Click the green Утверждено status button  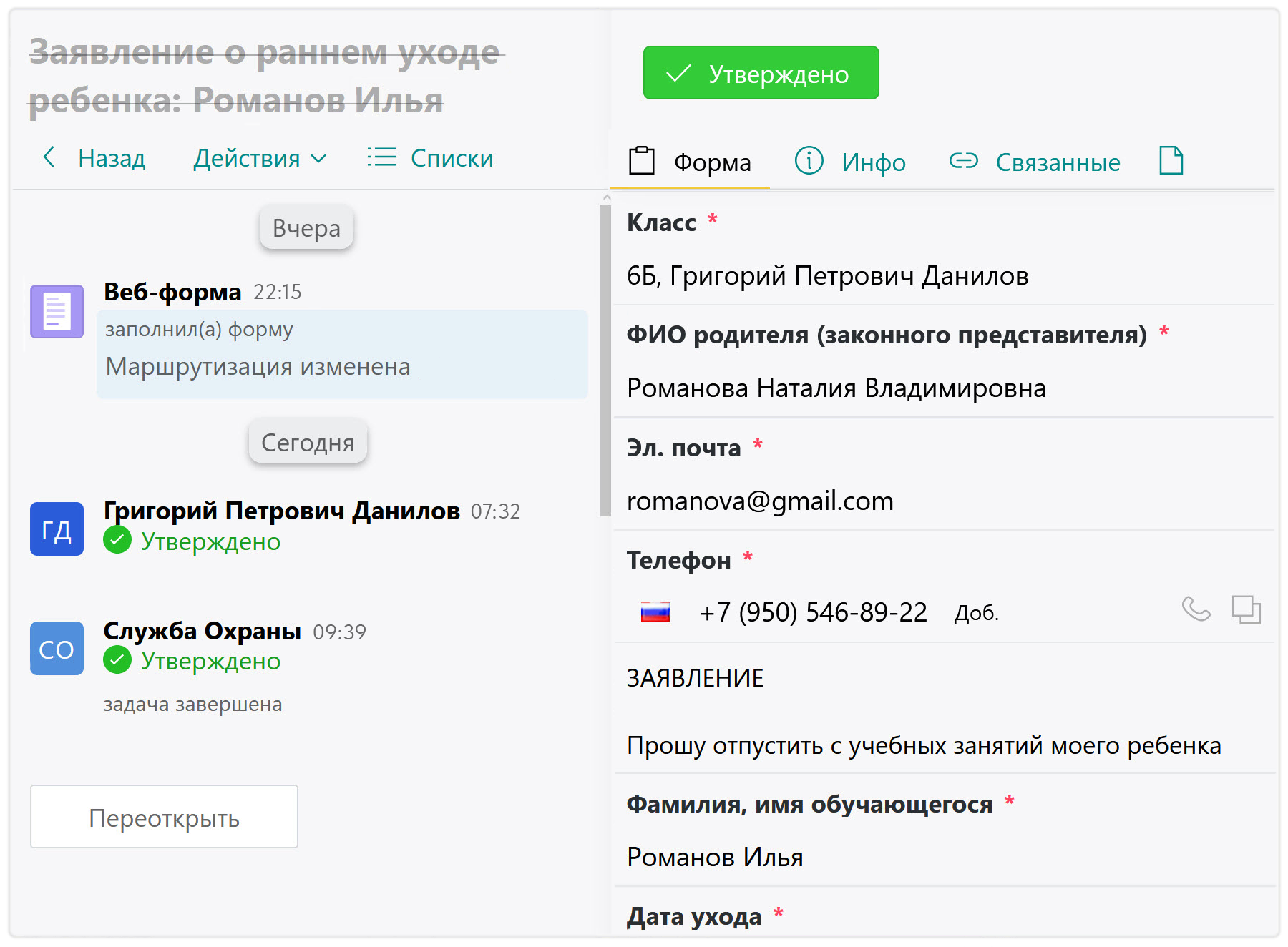click(761, 73)
